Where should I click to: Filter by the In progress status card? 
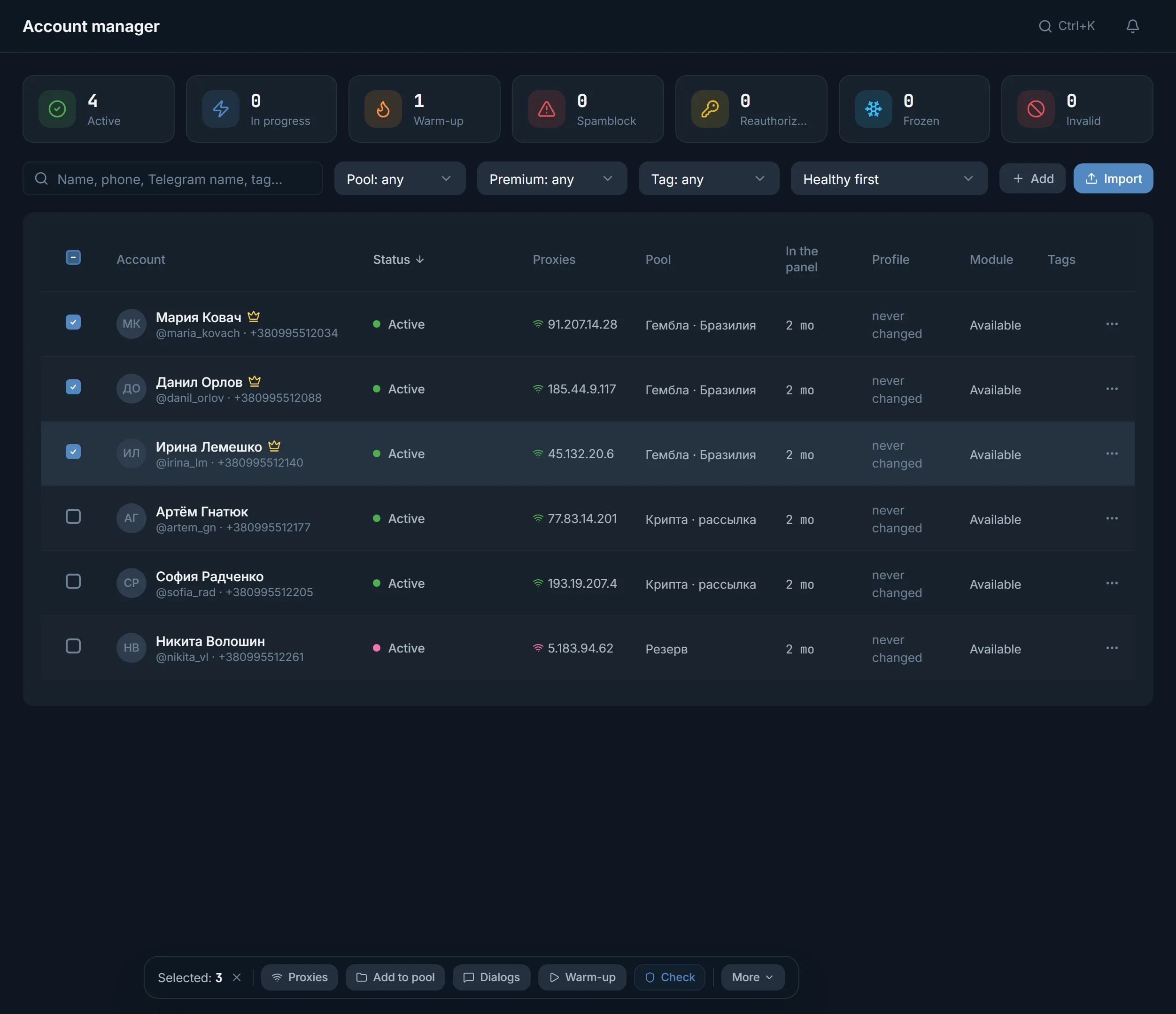[262, 109]
